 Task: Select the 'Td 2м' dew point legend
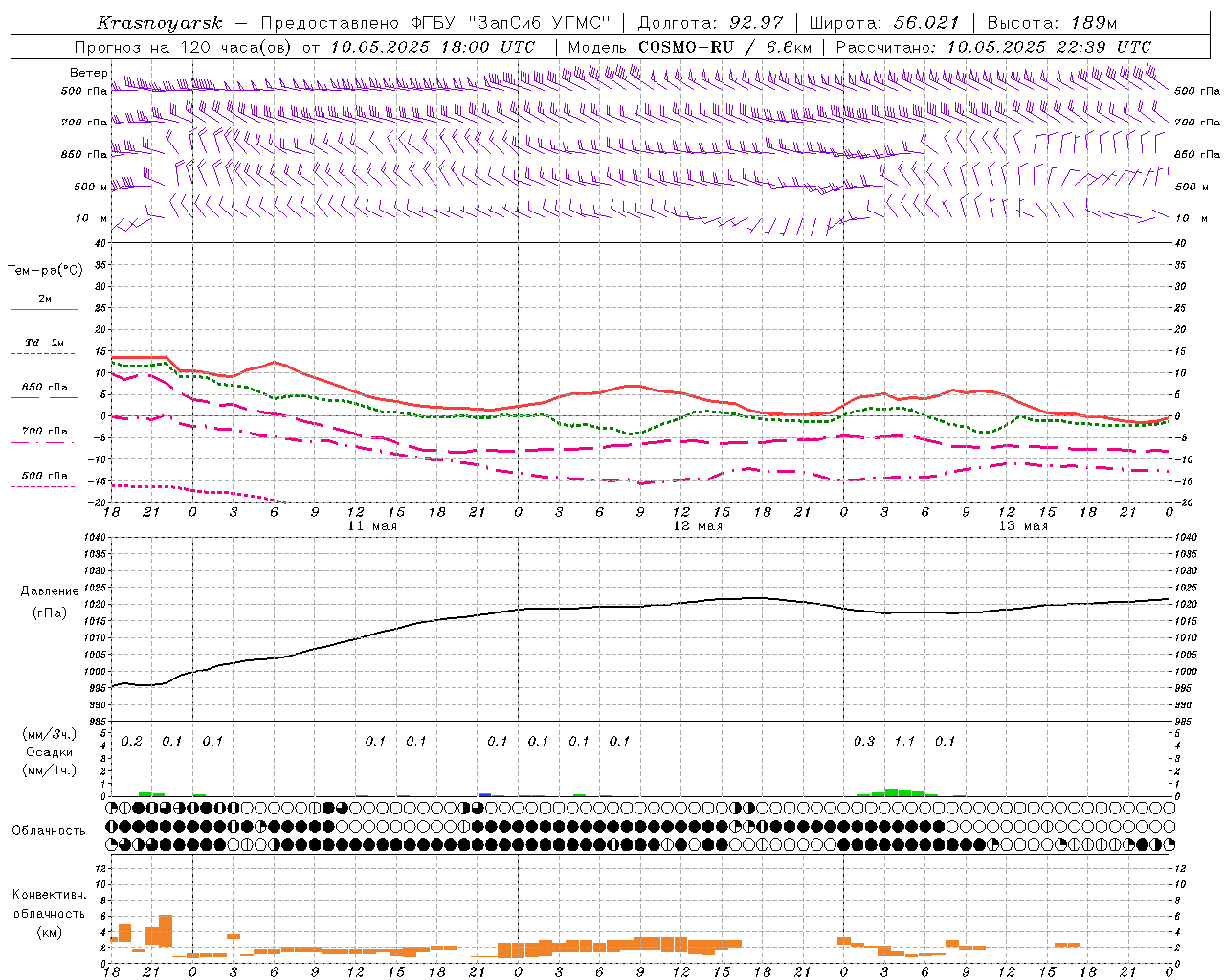pyautogui.click(x=45, y=343)
